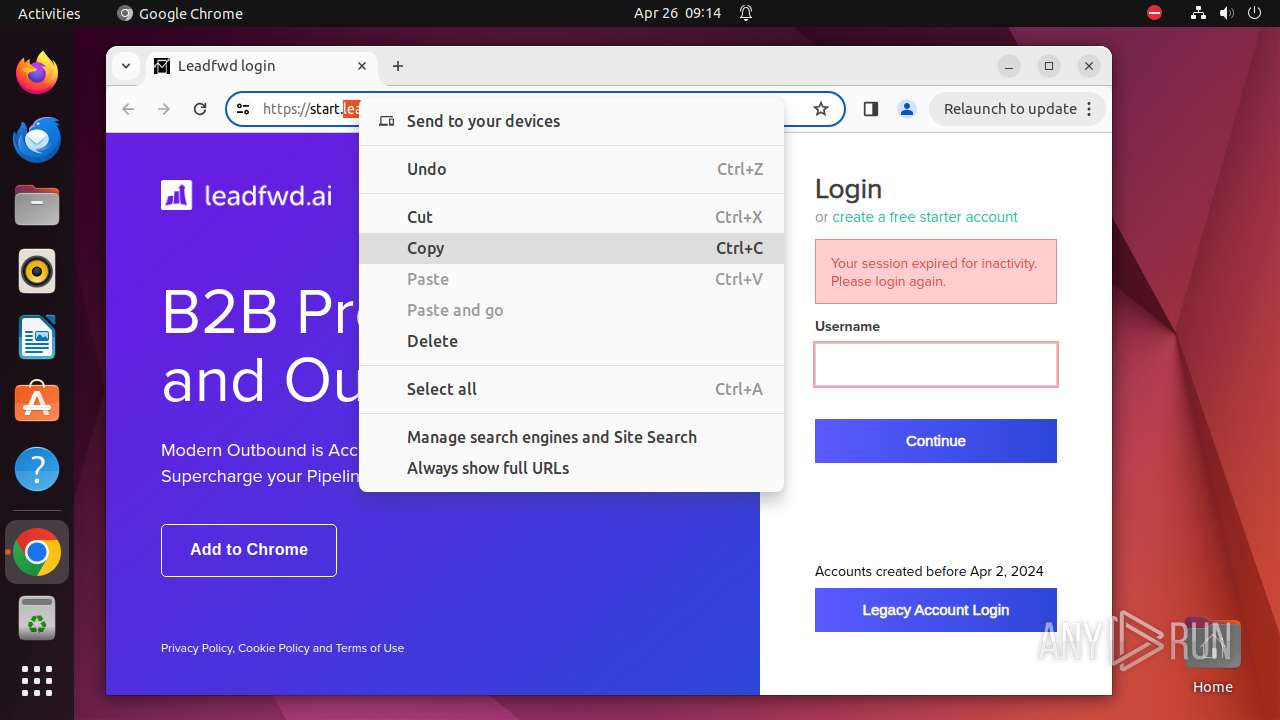This screenshot has width=1280, height=720.
Task: Show Applications grid in the dock
Action: click(37, 681)
